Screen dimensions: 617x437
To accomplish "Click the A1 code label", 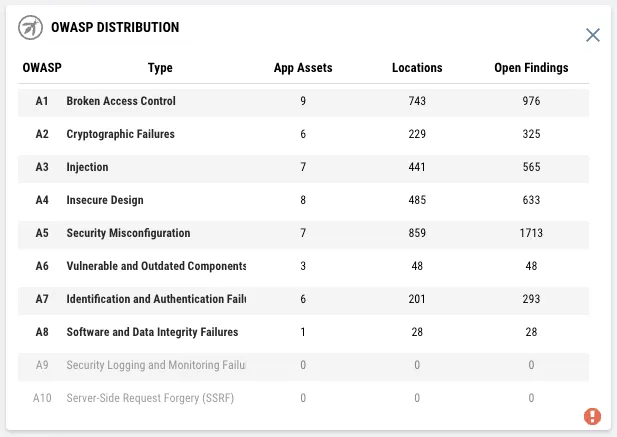I will (42, 101).
